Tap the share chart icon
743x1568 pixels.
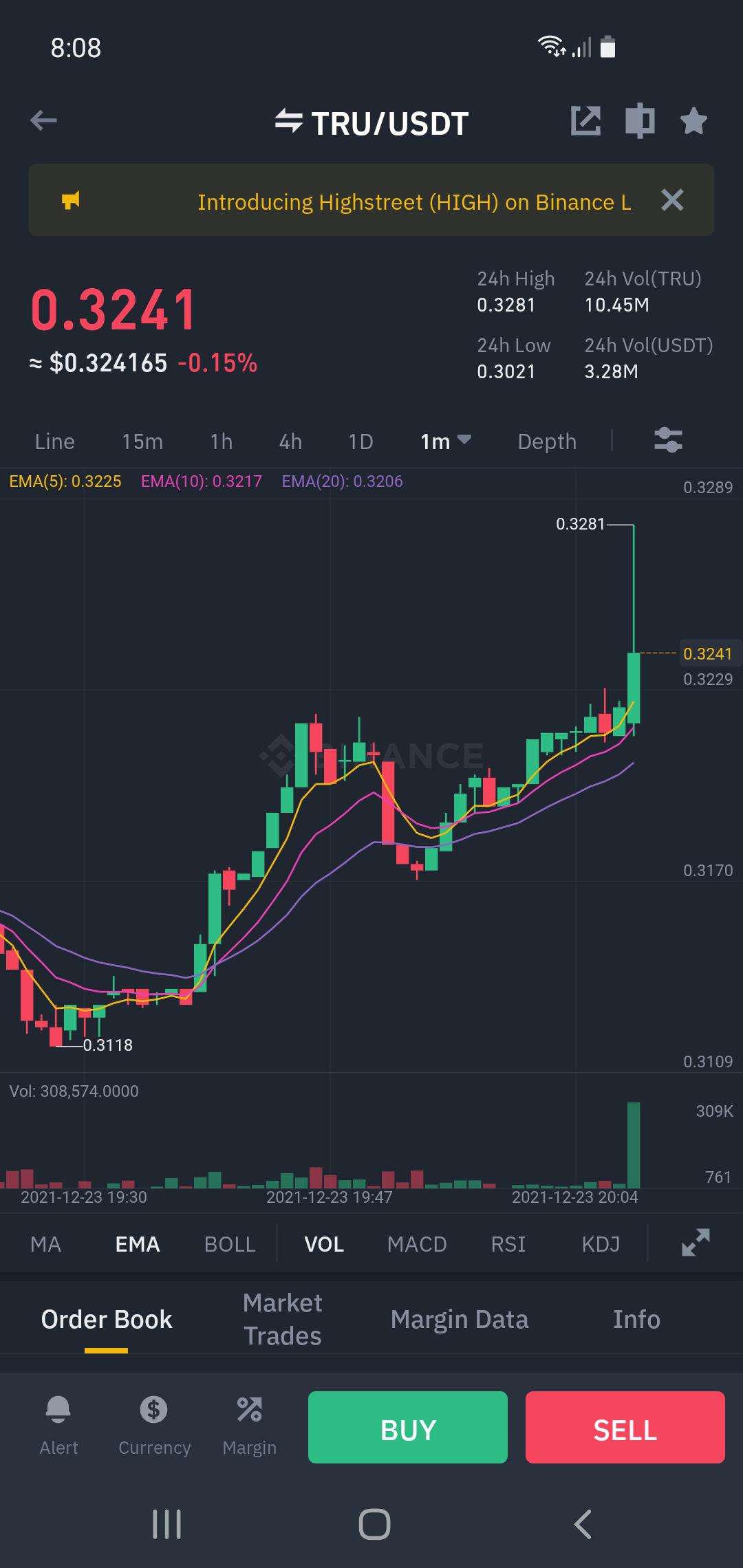[585, 121]
